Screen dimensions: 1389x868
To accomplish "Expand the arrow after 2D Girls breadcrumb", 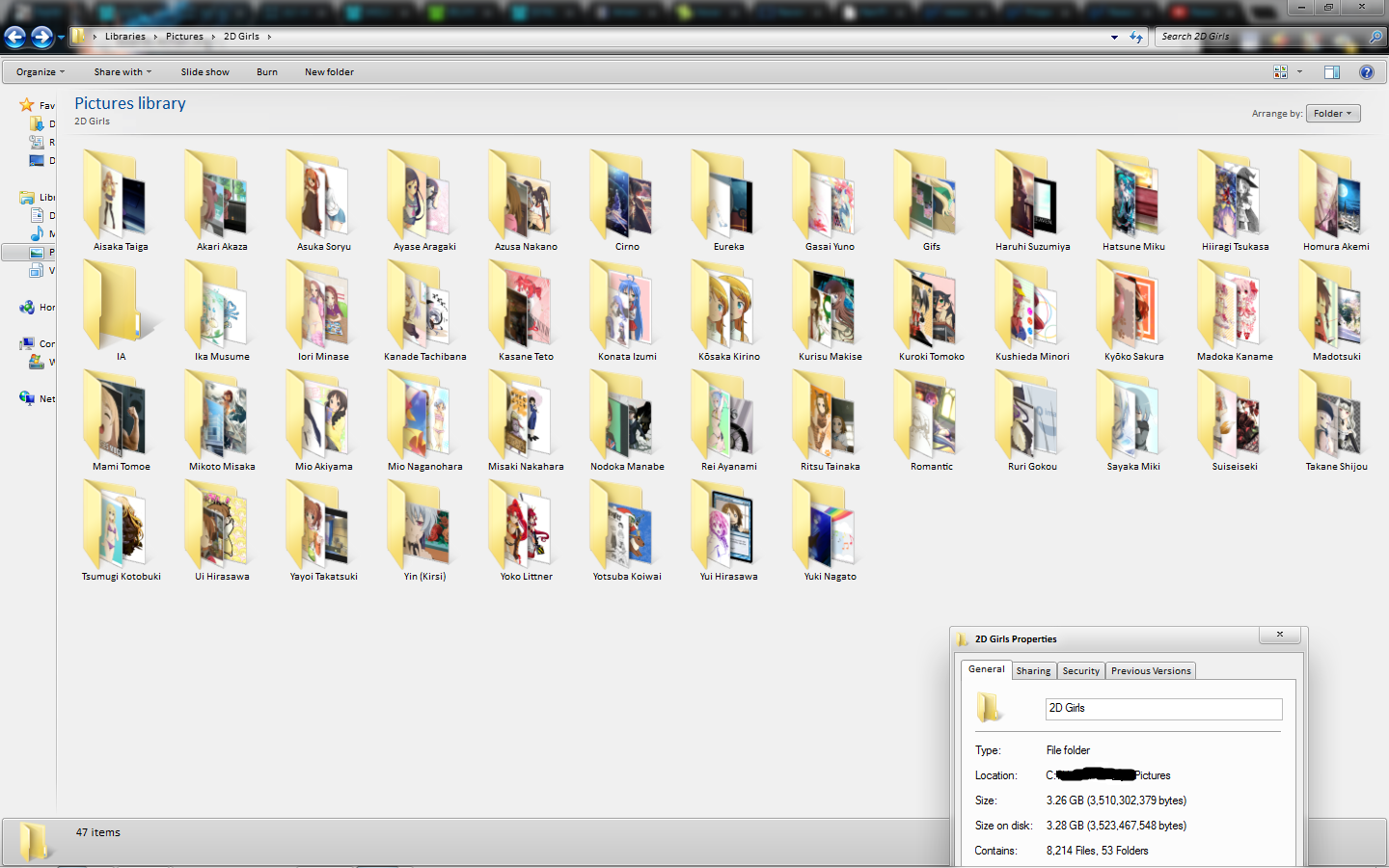I will [269, 37].
